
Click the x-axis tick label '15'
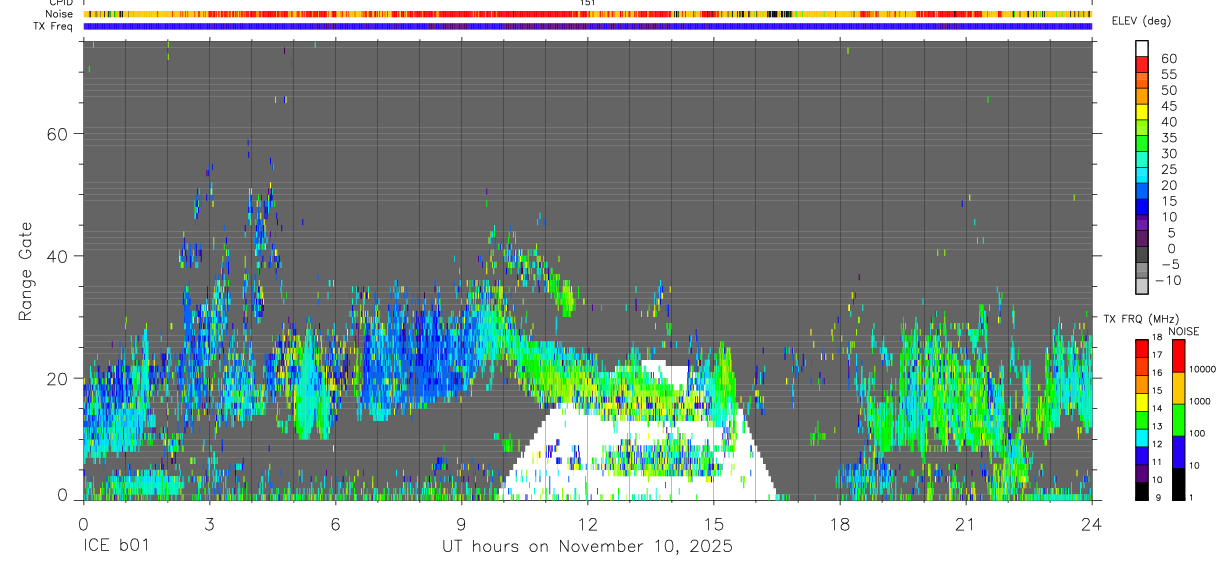pyautogui.click(x=713, y=524)
